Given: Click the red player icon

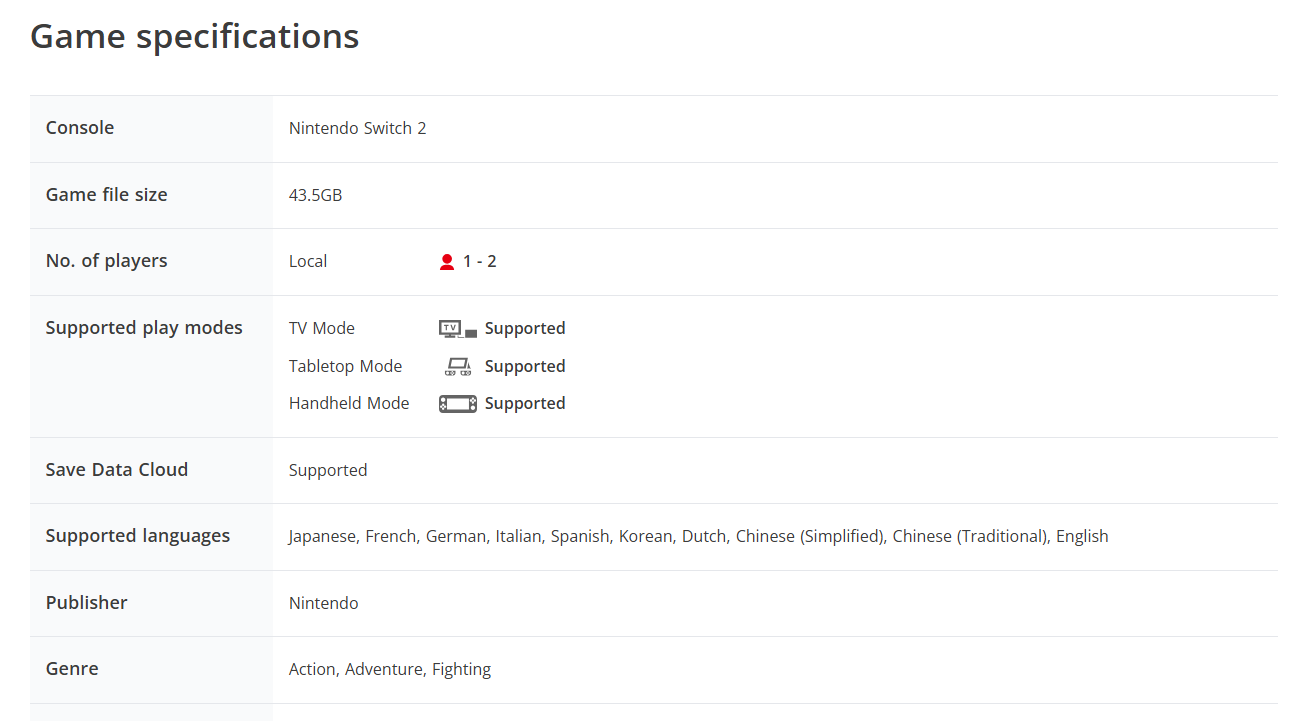Looking at the screenshot, I should point(447,262).
